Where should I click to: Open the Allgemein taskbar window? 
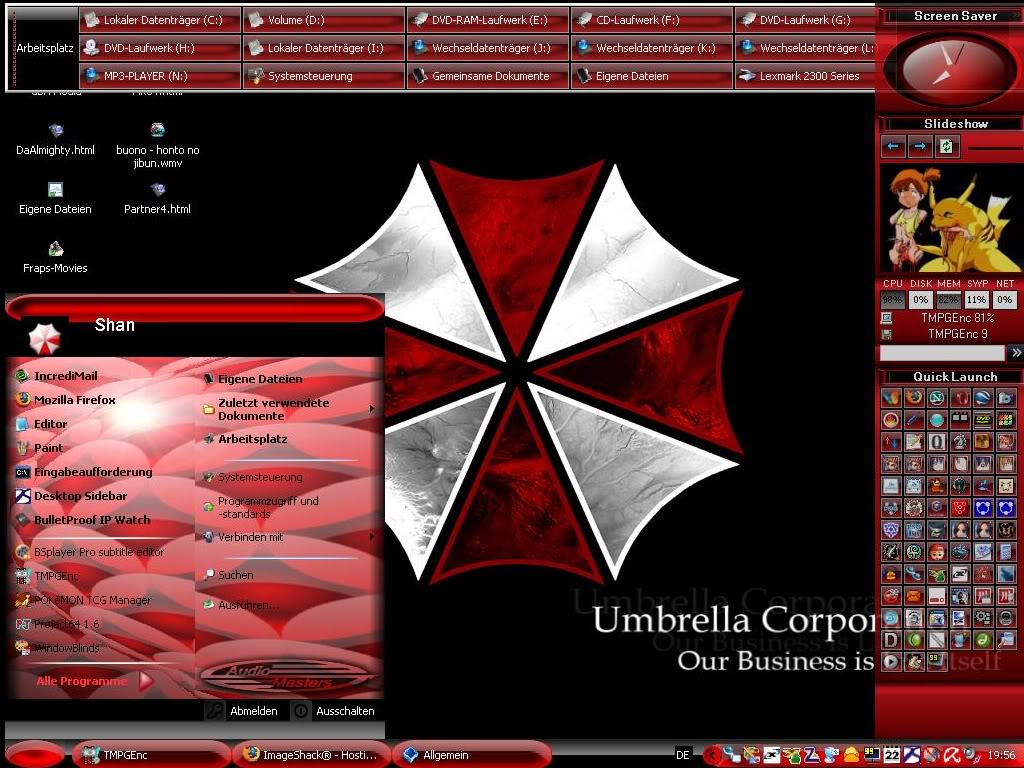(x=472, y=755)
